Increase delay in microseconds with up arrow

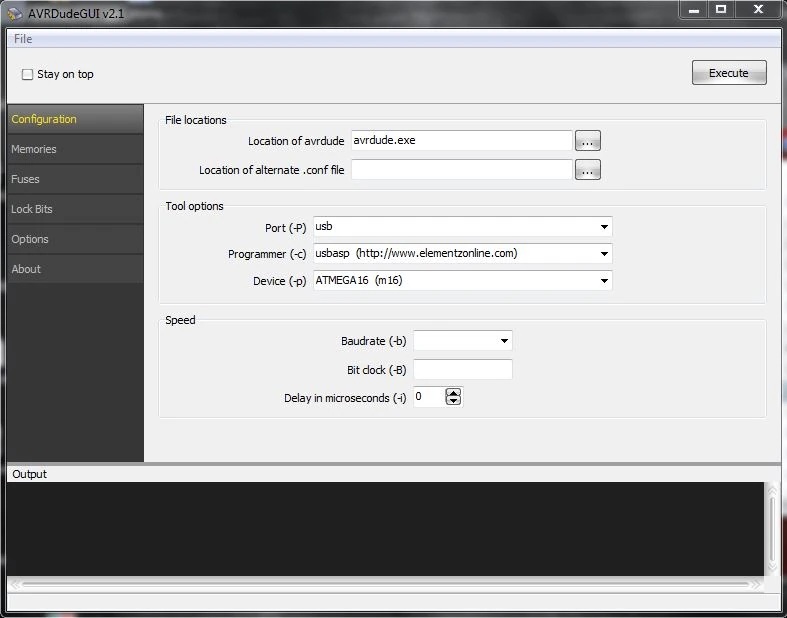click(453, 393)
